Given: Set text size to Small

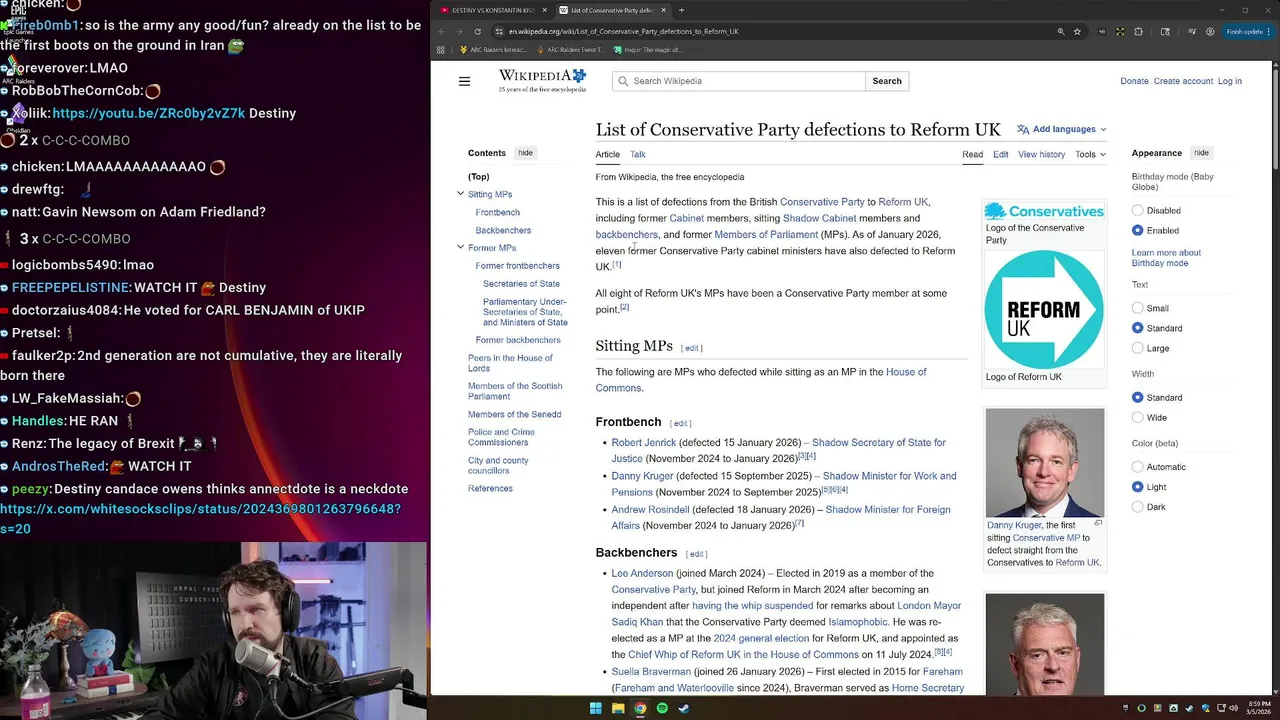Looking at the screenshot, I should [x=1137, y=308].
